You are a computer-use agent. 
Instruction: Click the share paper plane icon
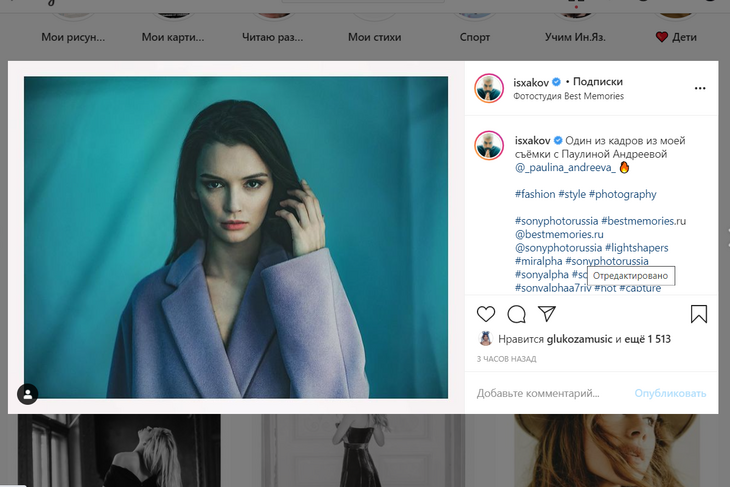click(x=547, y=314)
